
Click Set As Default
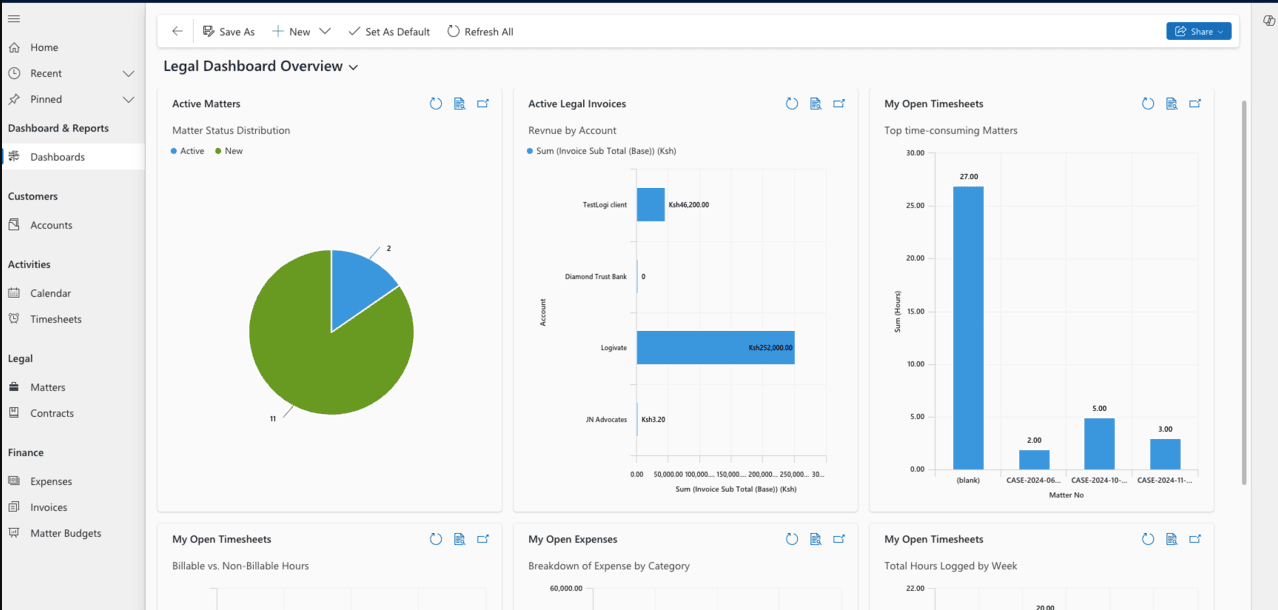[x=389, y=31]
